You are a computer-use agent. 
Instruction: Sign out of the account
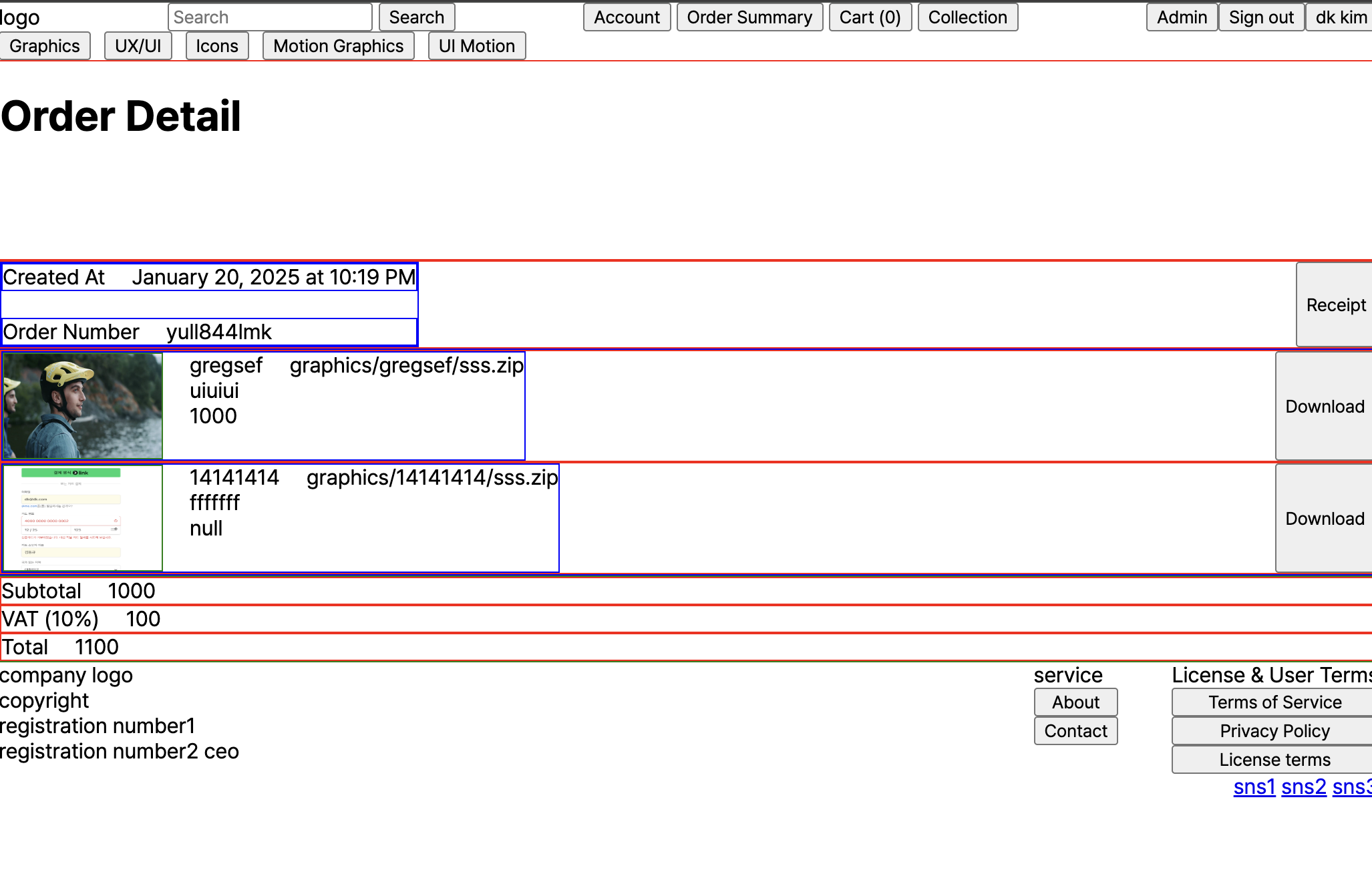[1261, 17]
